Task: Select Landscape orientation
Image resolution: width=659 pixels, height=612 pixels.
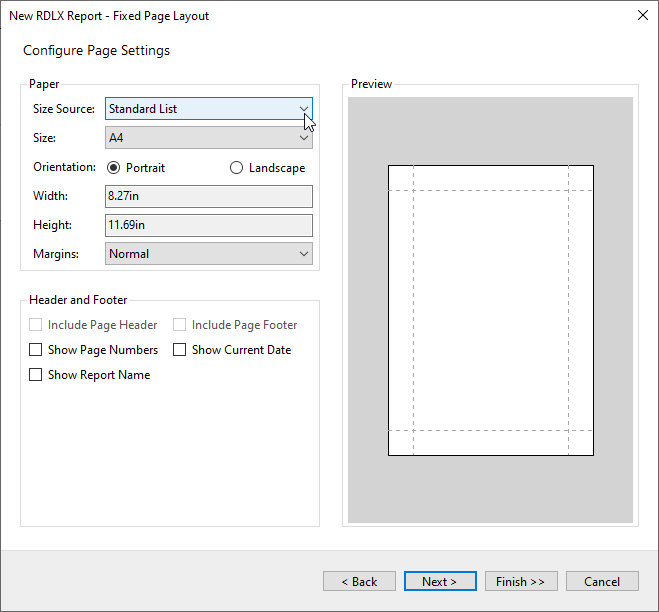Action: 267,168
